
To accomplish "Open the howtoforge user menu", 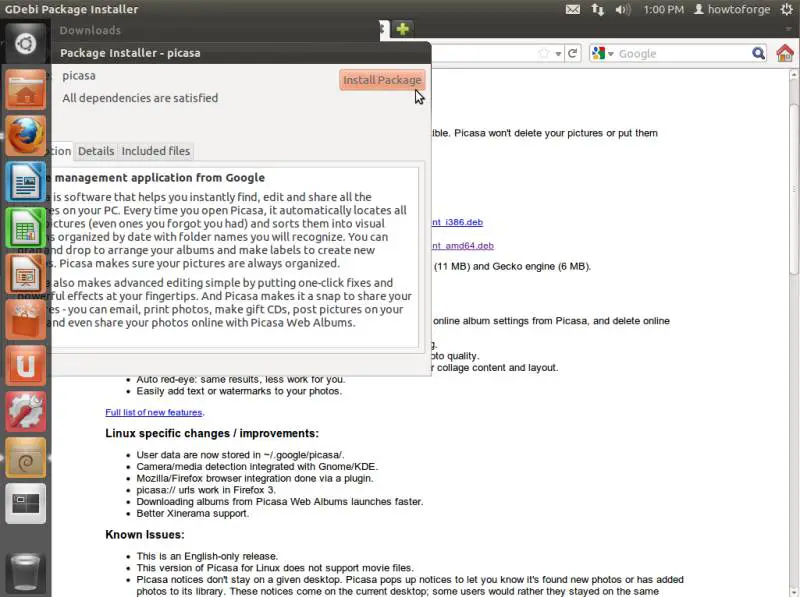I will coord(732,9).
